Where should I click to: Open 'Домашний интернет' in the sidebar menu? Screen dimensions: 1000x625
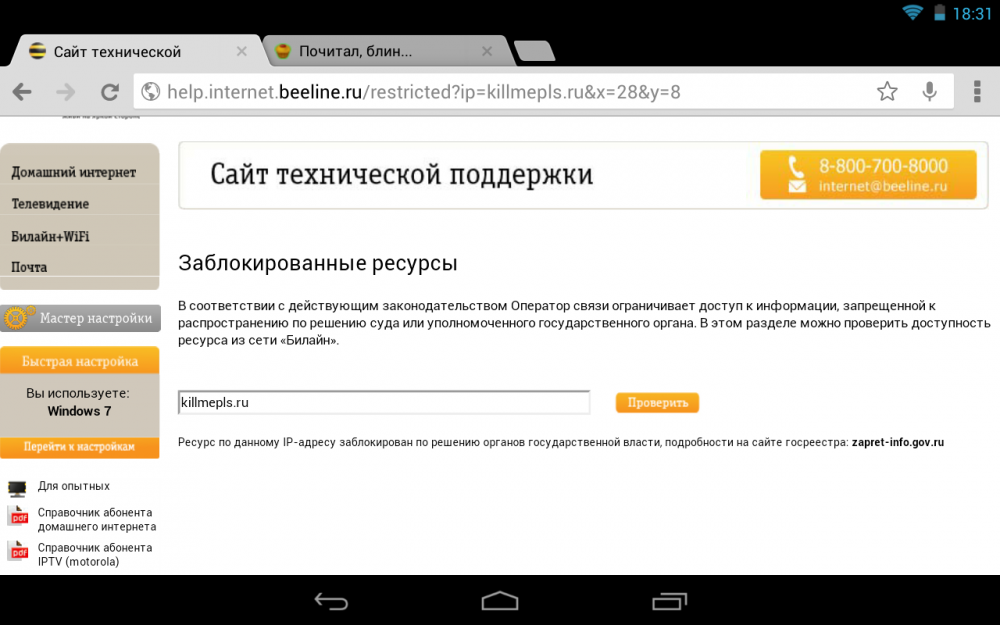point(73,172)
